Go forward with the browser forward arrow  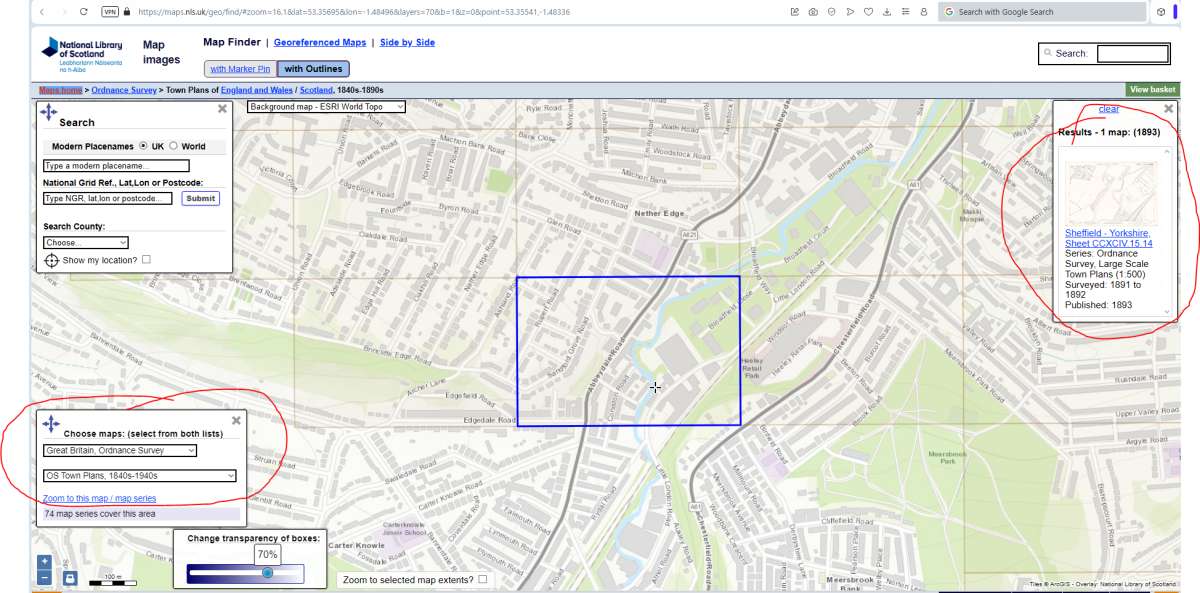[64, 12]
